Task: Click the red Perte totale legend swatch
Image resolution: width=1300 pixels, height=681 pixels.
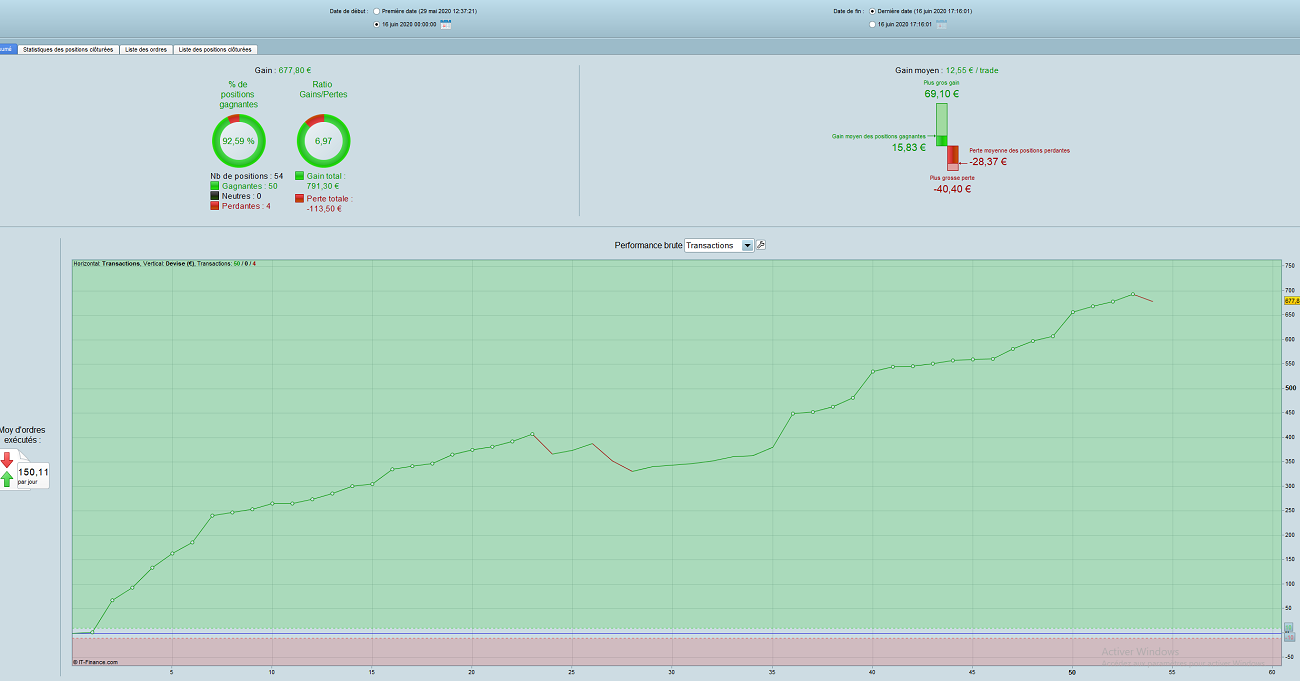Action: (300, 199)
